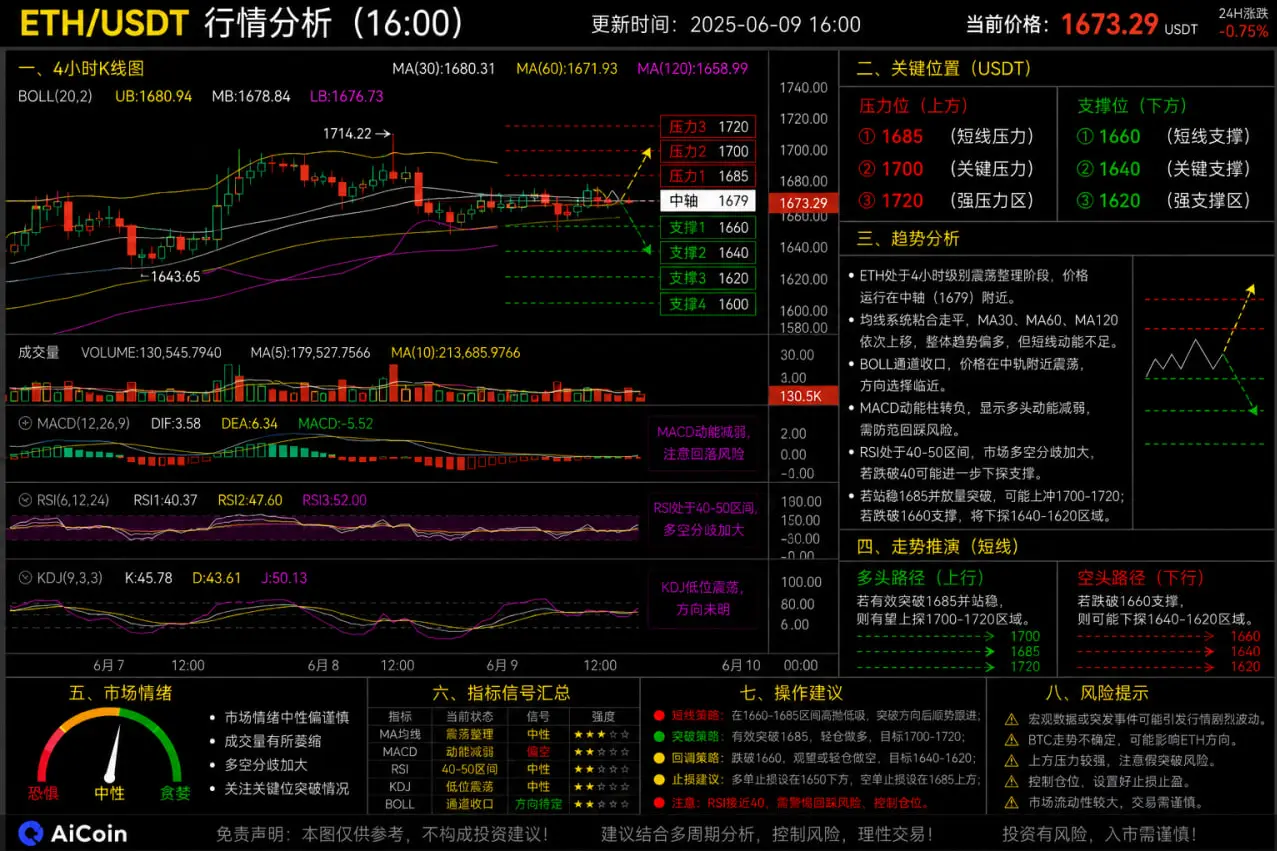Click the circle icon beside MACD(12,26,9)
This screenshot has width=1277, height=851.
[25, 423]
